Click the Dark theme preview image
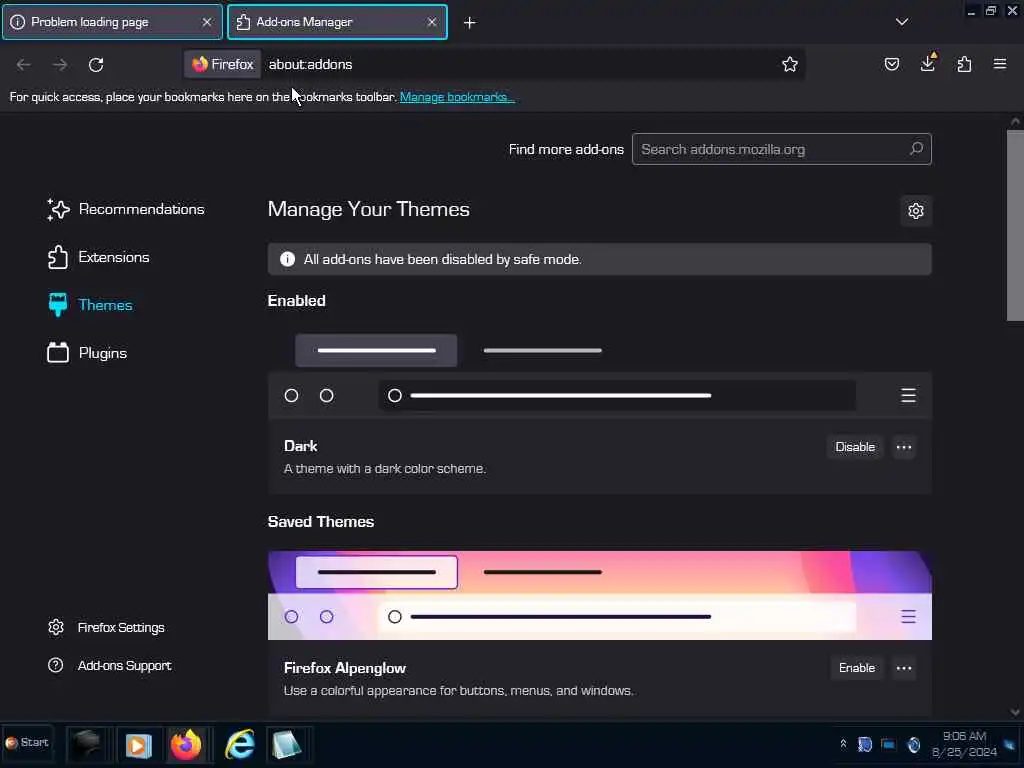This screenshot has height=768, width=1024. (x=600, y=374)
